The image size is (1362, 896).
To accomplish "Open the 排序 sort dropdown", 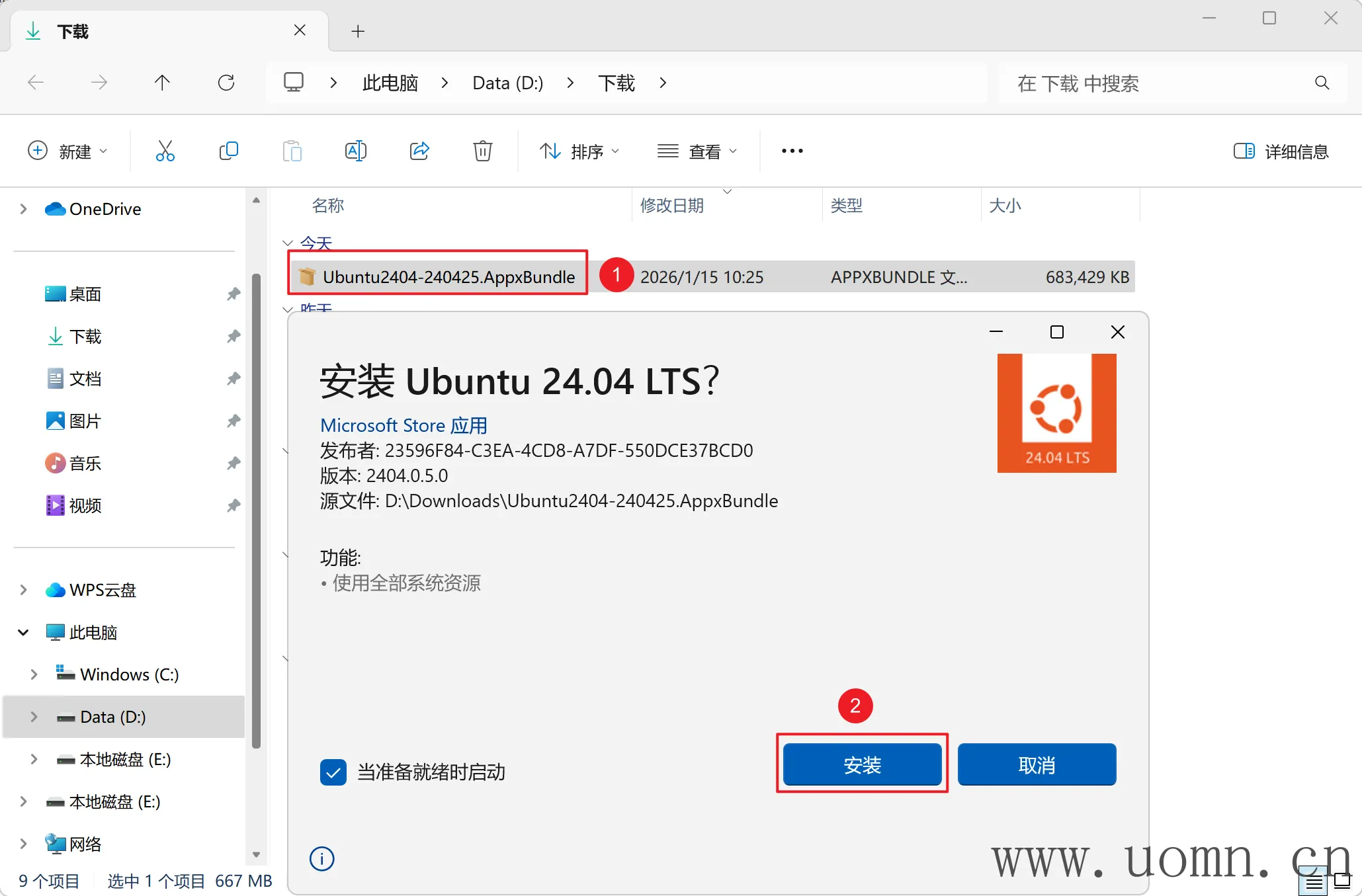I will [579, 151].
